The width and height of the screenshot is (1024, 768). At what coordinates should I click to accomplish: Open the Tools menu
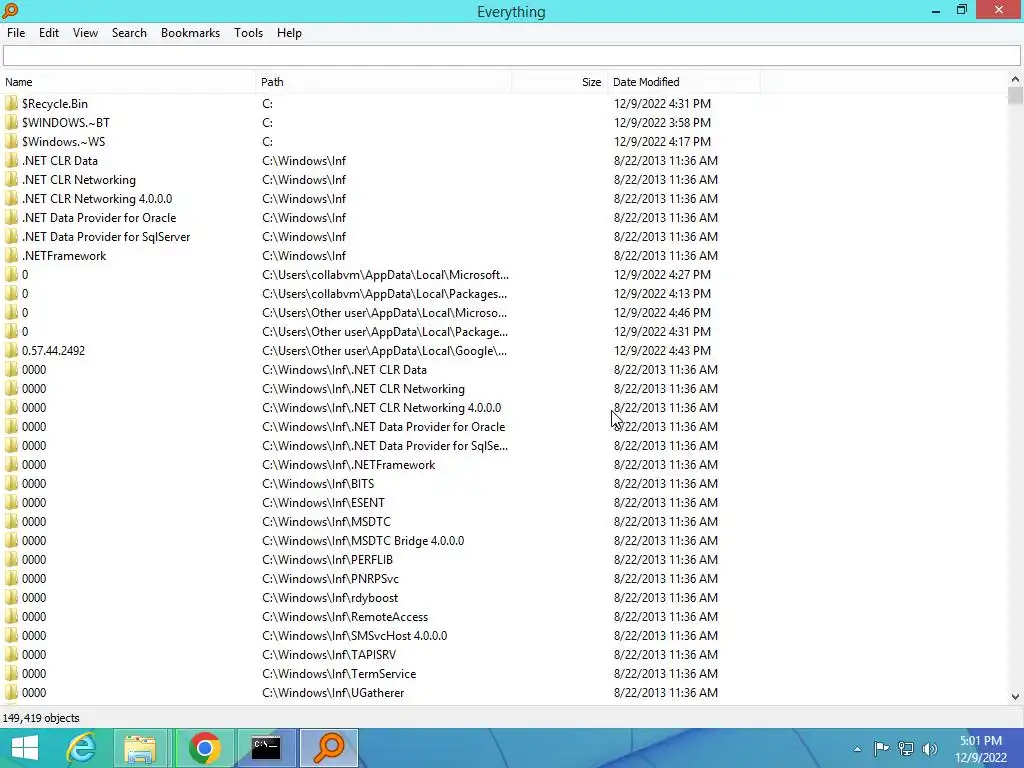tap(248, 33)
